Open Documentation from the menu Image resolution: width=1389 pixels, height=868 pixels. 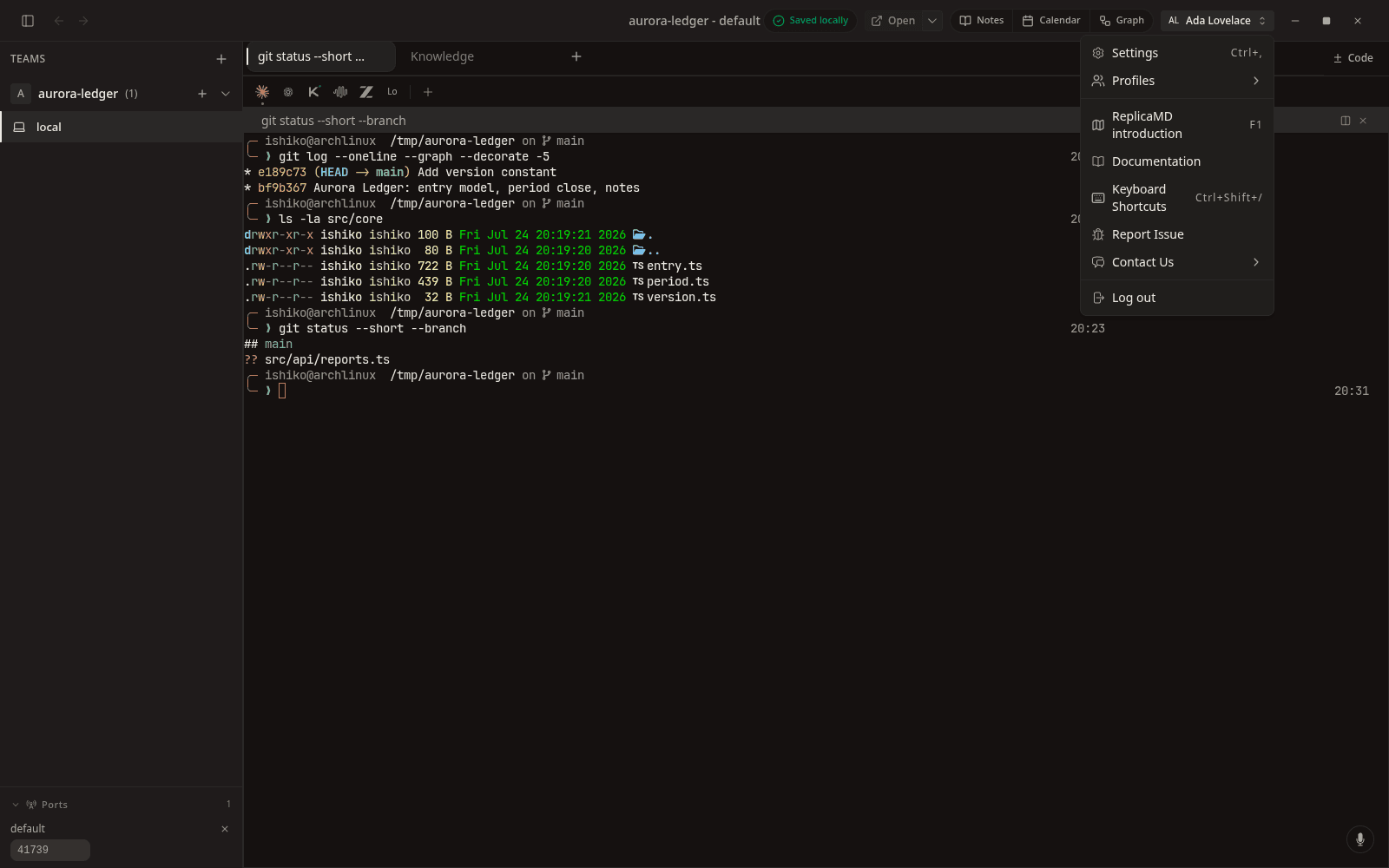click(x=1177, y=161)
